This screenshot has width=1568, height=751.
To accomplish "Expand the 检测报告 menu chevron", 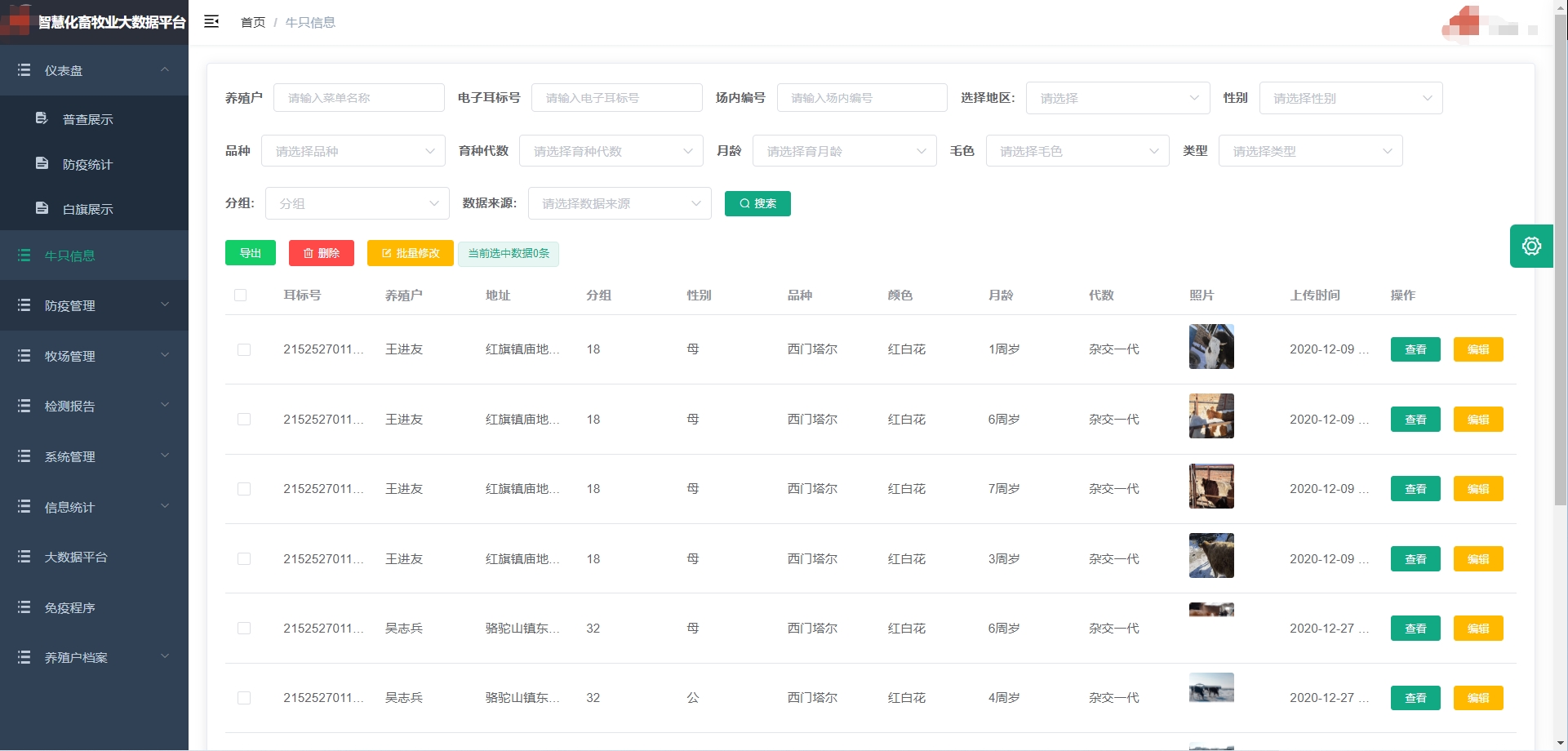I will pos(165,405).
